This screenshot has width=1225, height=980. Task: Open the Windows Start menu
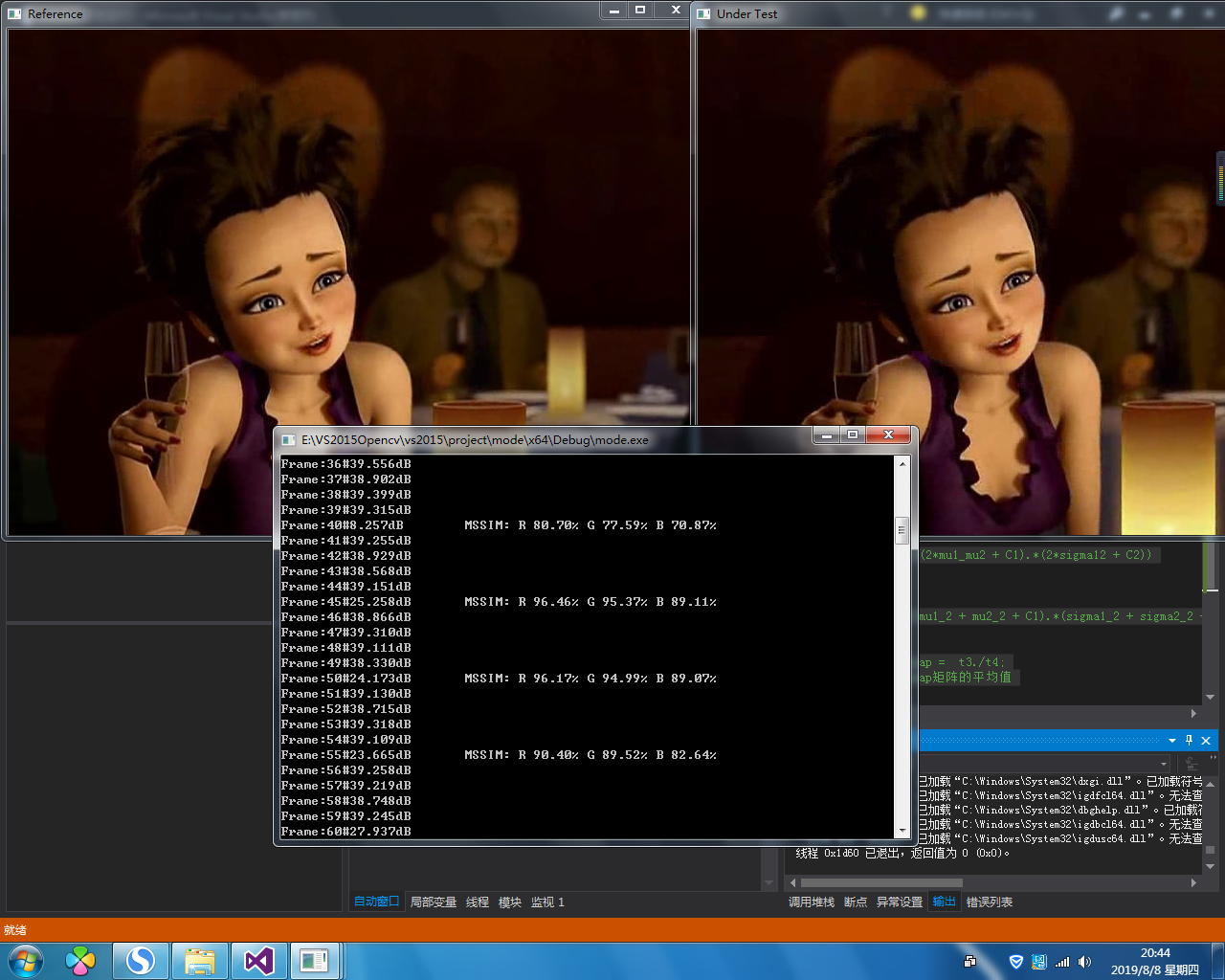click(x=26, y=961)
